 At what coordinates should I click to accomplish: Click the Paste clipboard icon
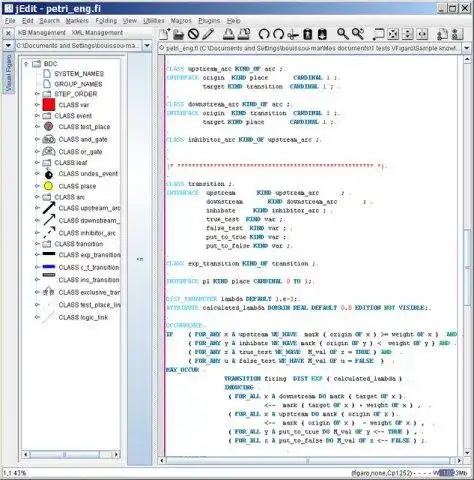[x=322, y=34]
